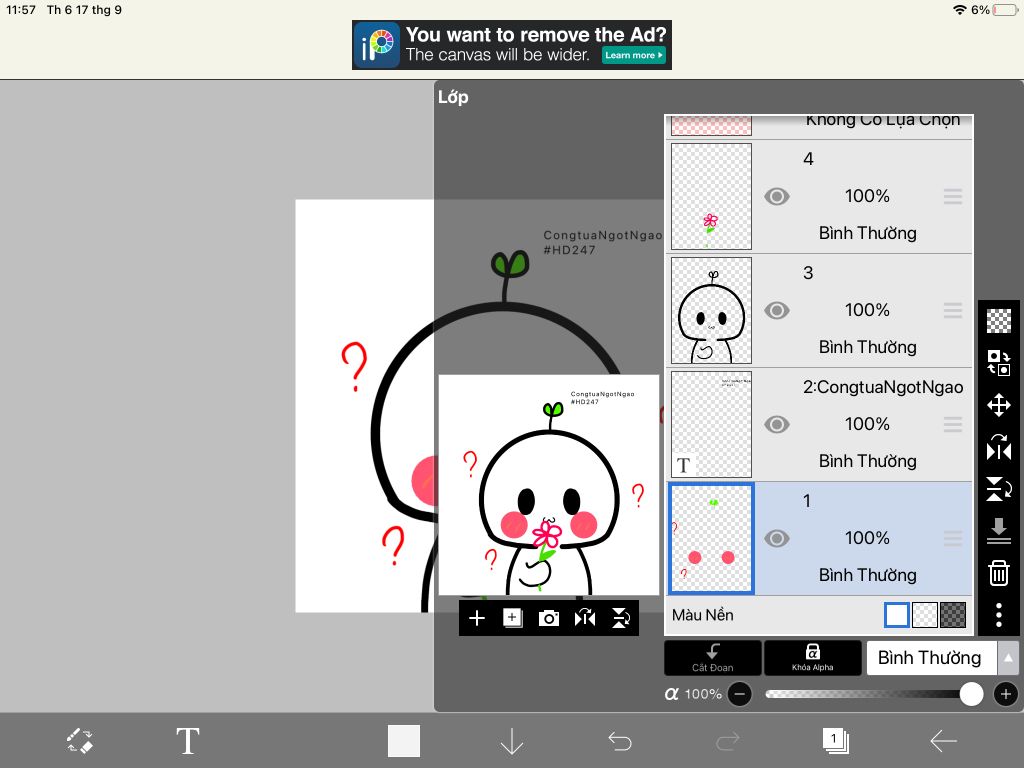This screenshot has height=768, width=1024.
Task: Grab reorder handle of layer 4
Action: (x=953, y=196)
